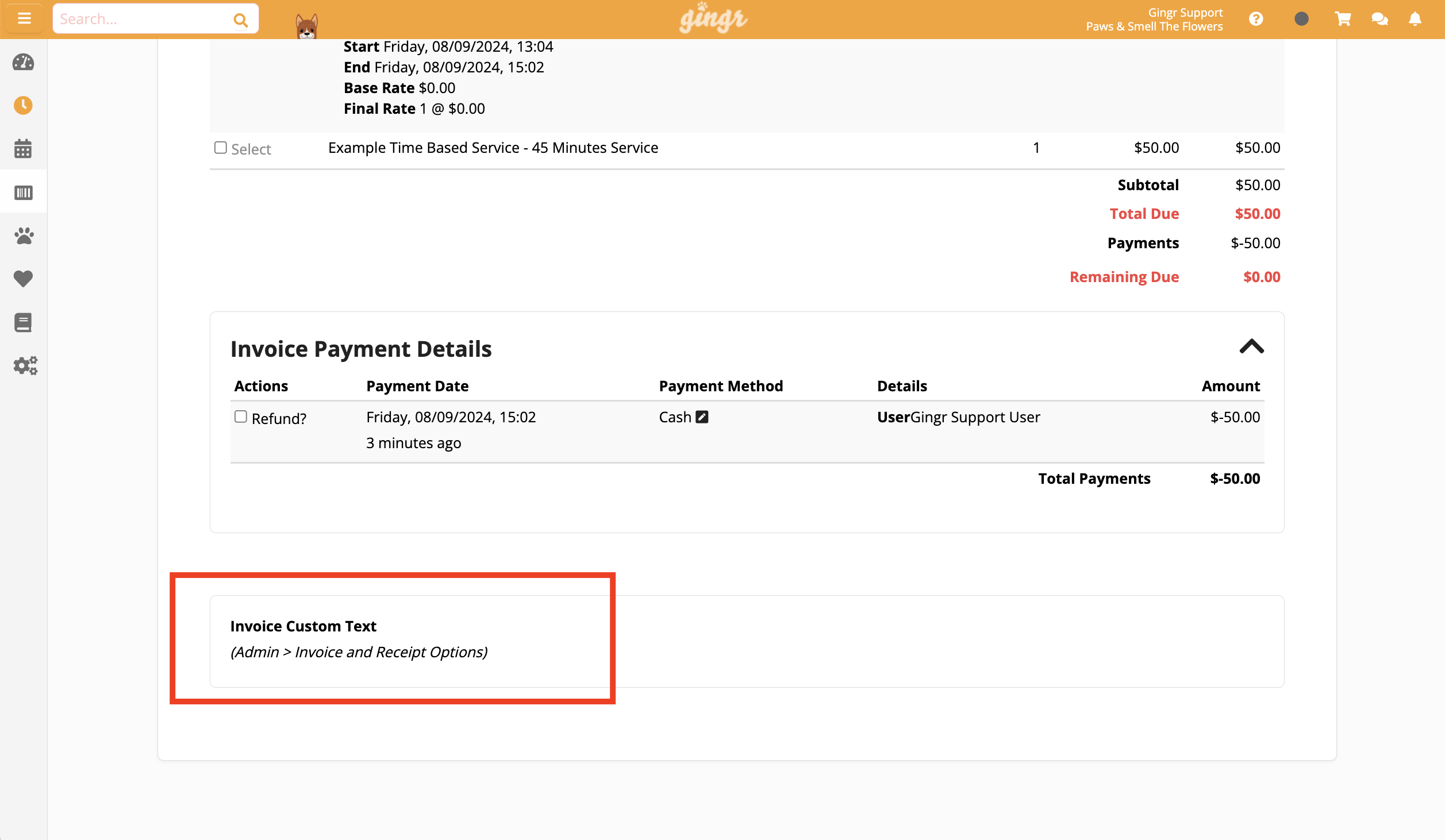1445x840 pixels.
Task: Click the Start Friday 13:04 line
Action: click(448, 47)
